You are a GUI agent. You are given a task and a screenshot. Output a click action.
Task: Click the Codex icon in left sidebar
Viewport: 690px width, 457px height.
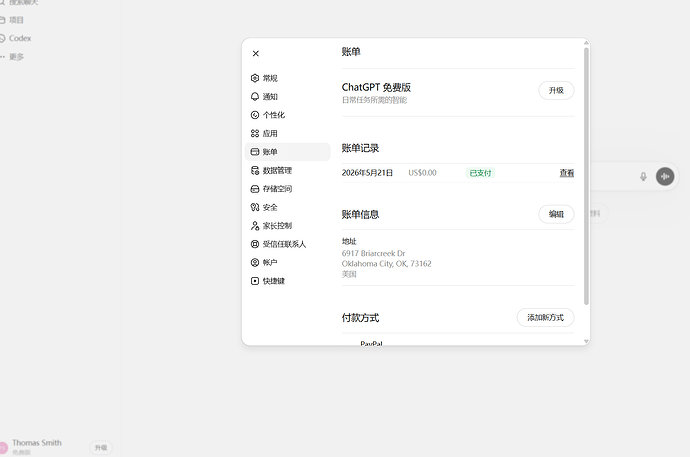tap(2, 38)
